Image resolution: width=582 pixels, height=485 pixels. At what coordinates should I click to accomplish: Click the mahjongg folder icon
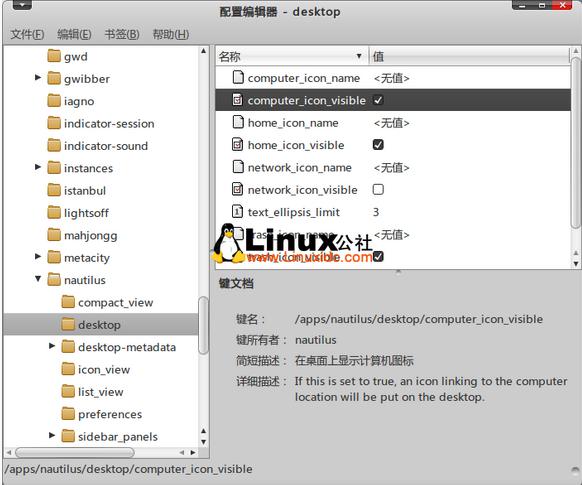(54, 235)
